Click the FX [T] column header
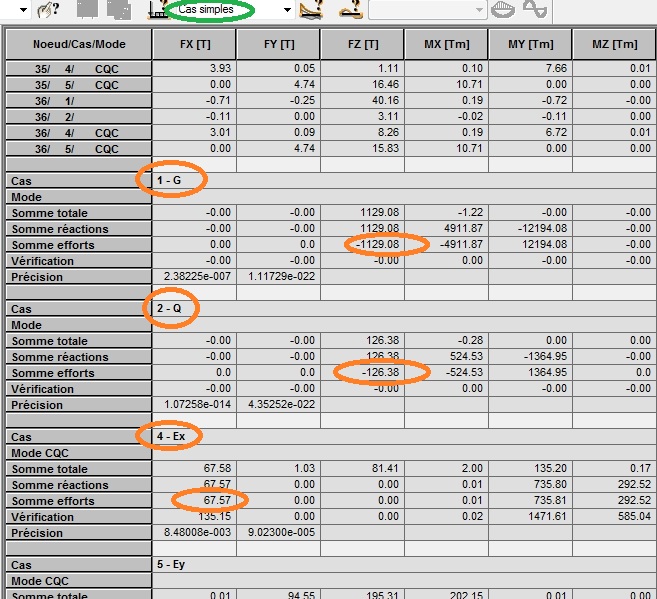 pos(195,44)
